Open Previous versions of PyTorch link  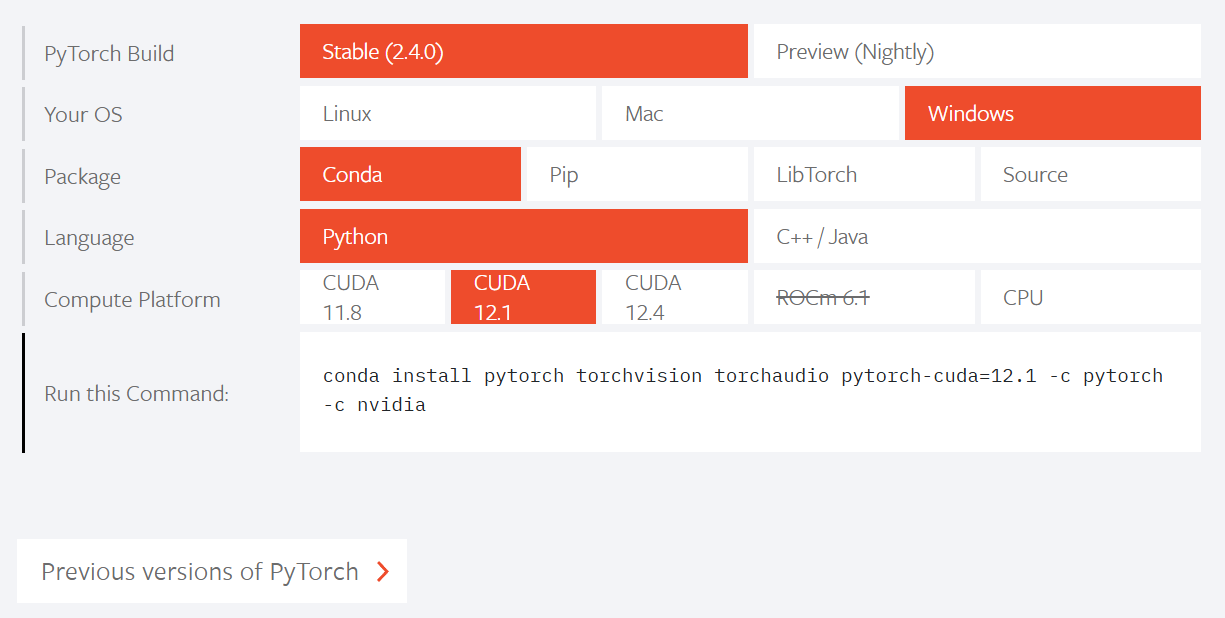pos(200,571)
